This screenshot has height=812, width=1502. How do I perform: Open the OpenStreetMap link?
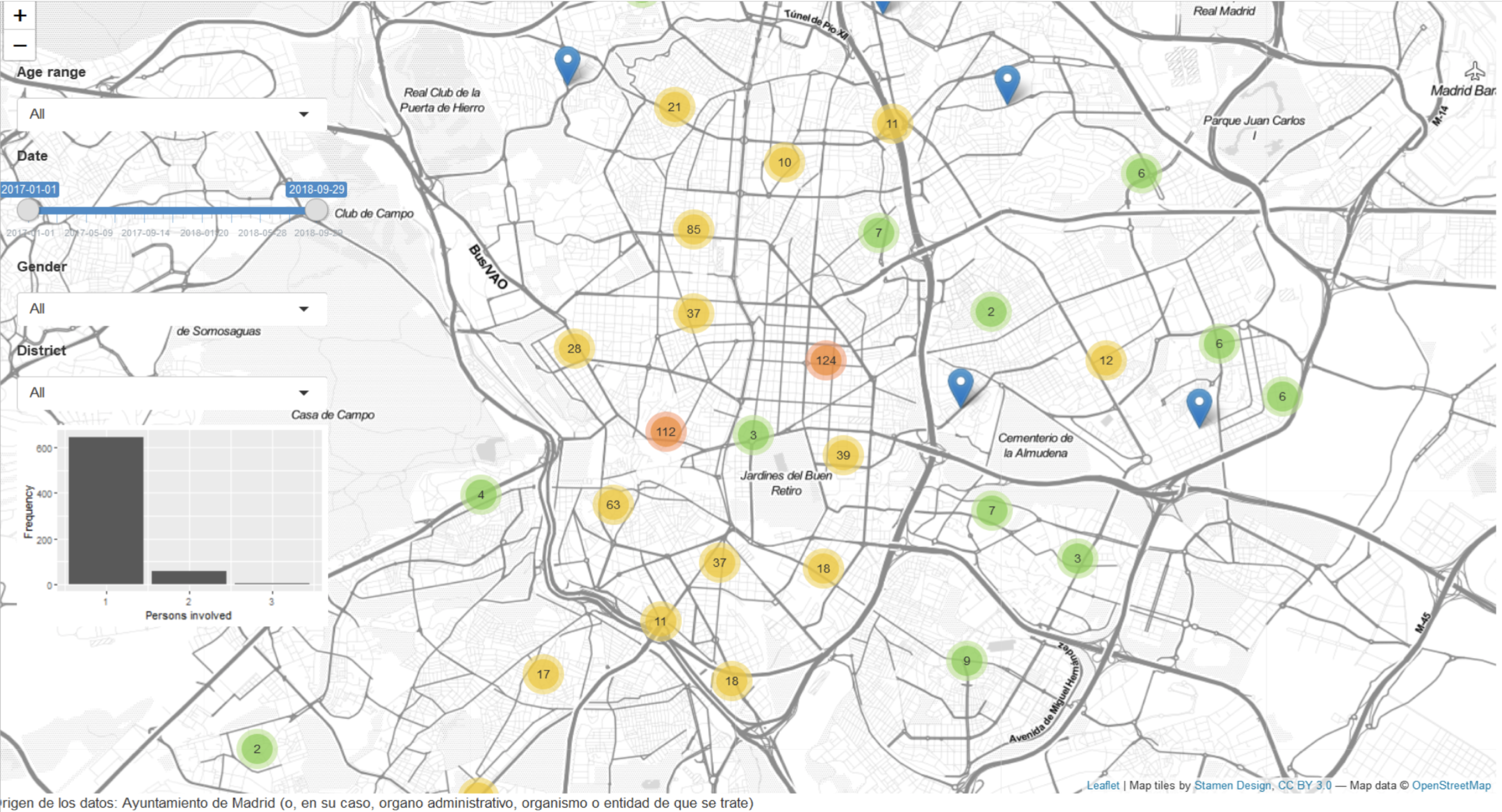click(1451, 785)
